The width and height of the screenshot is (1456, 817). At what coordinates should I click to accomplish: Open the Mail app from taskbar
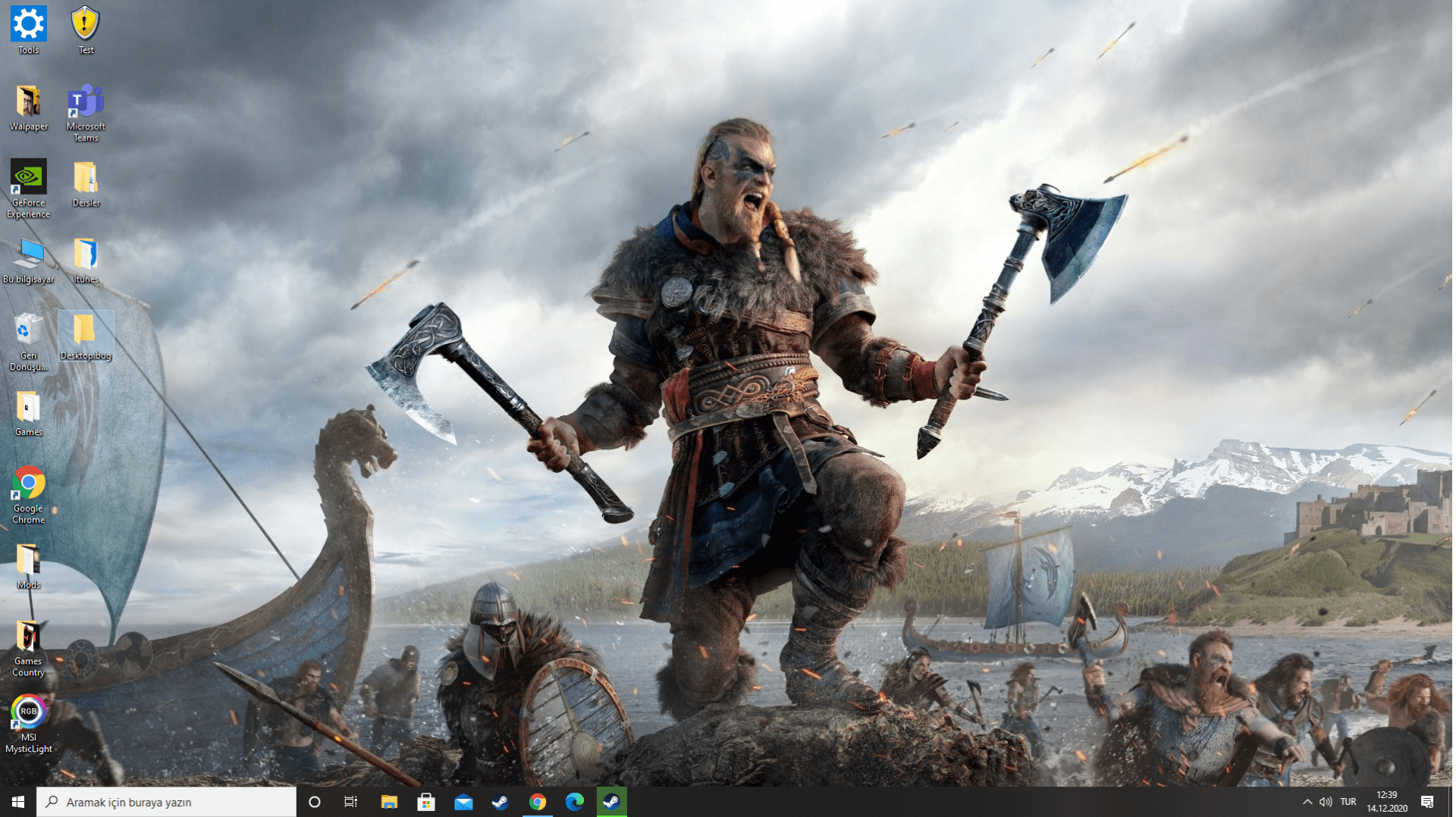[x=463, y=802]
